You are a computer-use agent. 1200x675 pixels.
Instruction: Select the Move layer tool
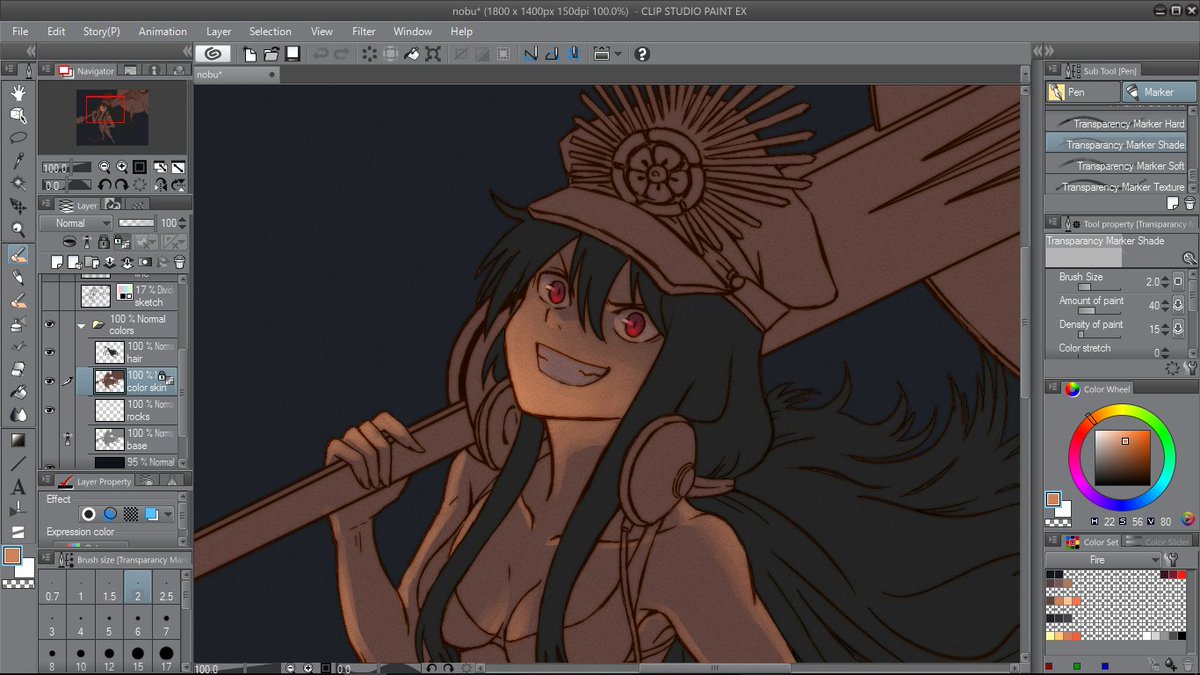[x=18, y=207]
